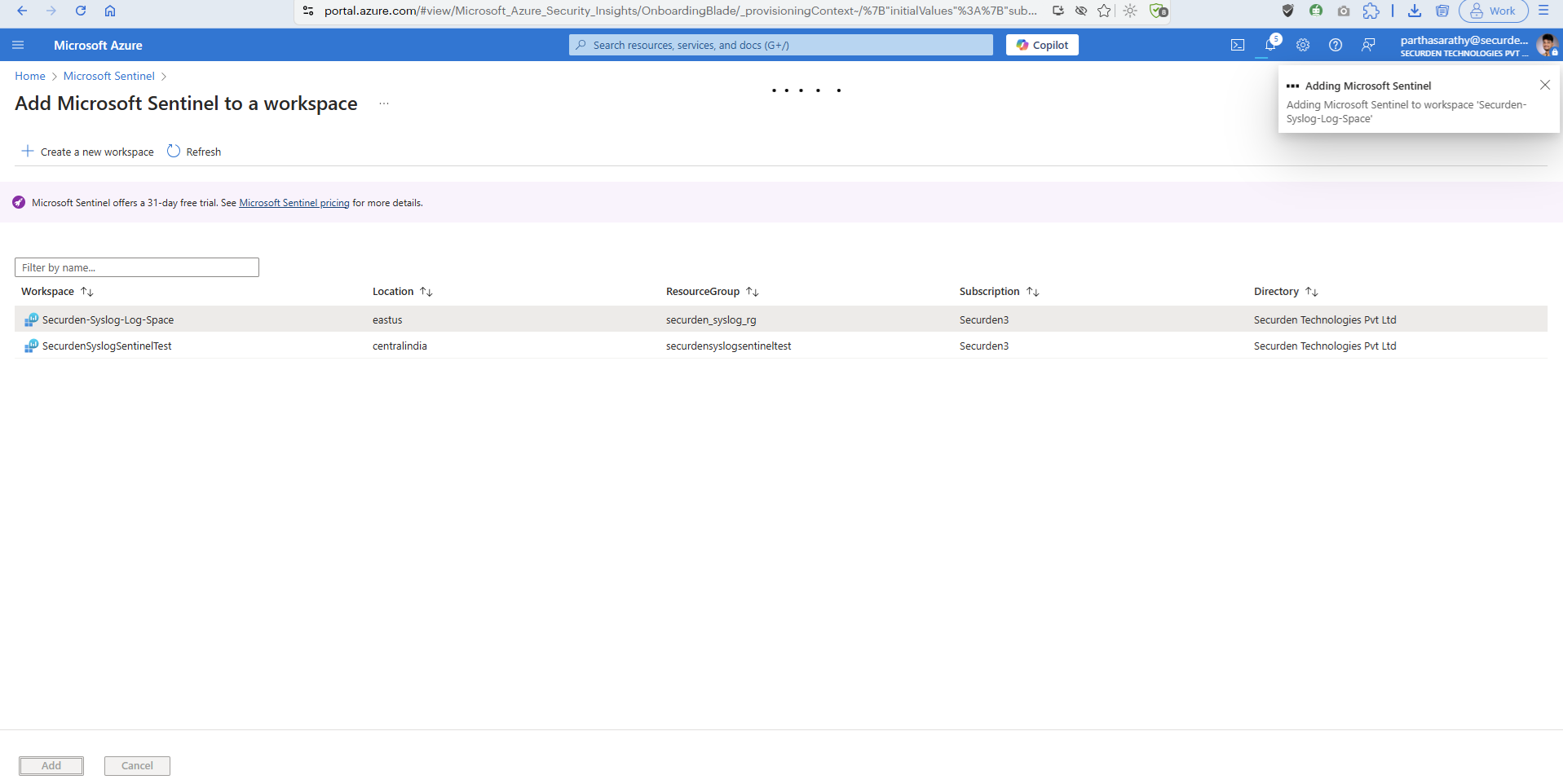Open the browser hamburger menu

1543,11
